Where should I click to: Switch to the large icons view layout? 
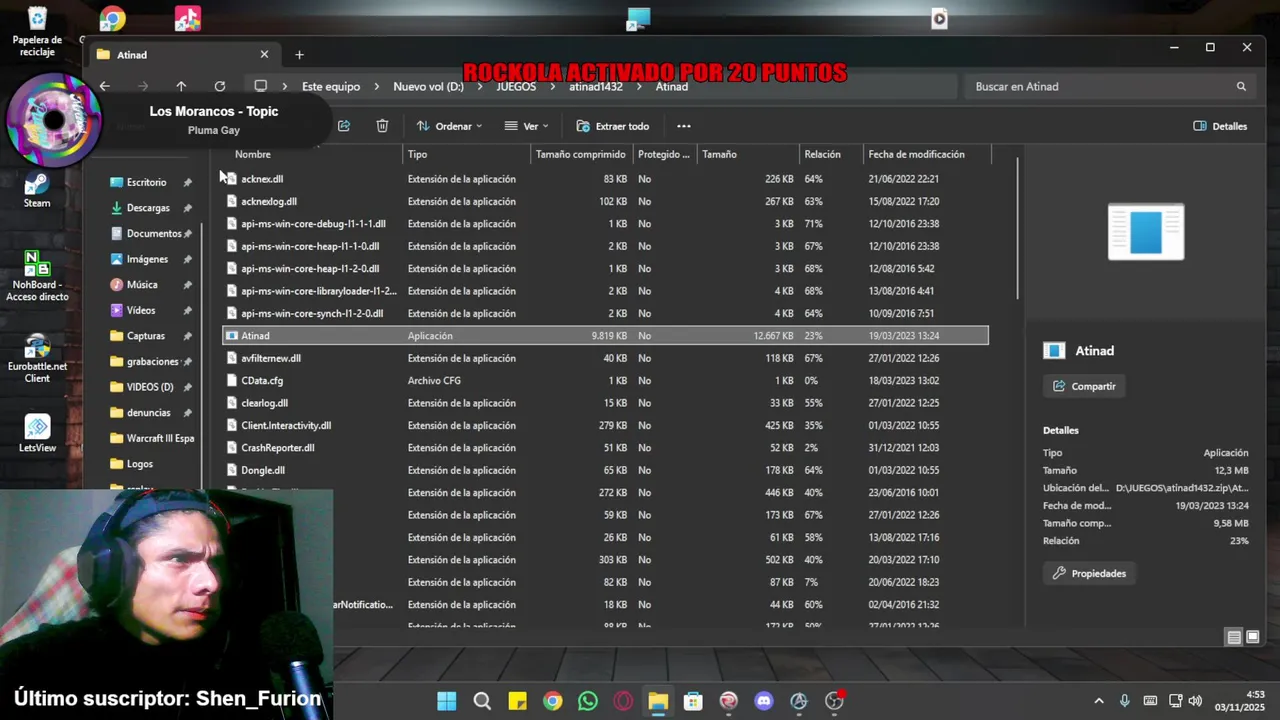pos(1252,637)
